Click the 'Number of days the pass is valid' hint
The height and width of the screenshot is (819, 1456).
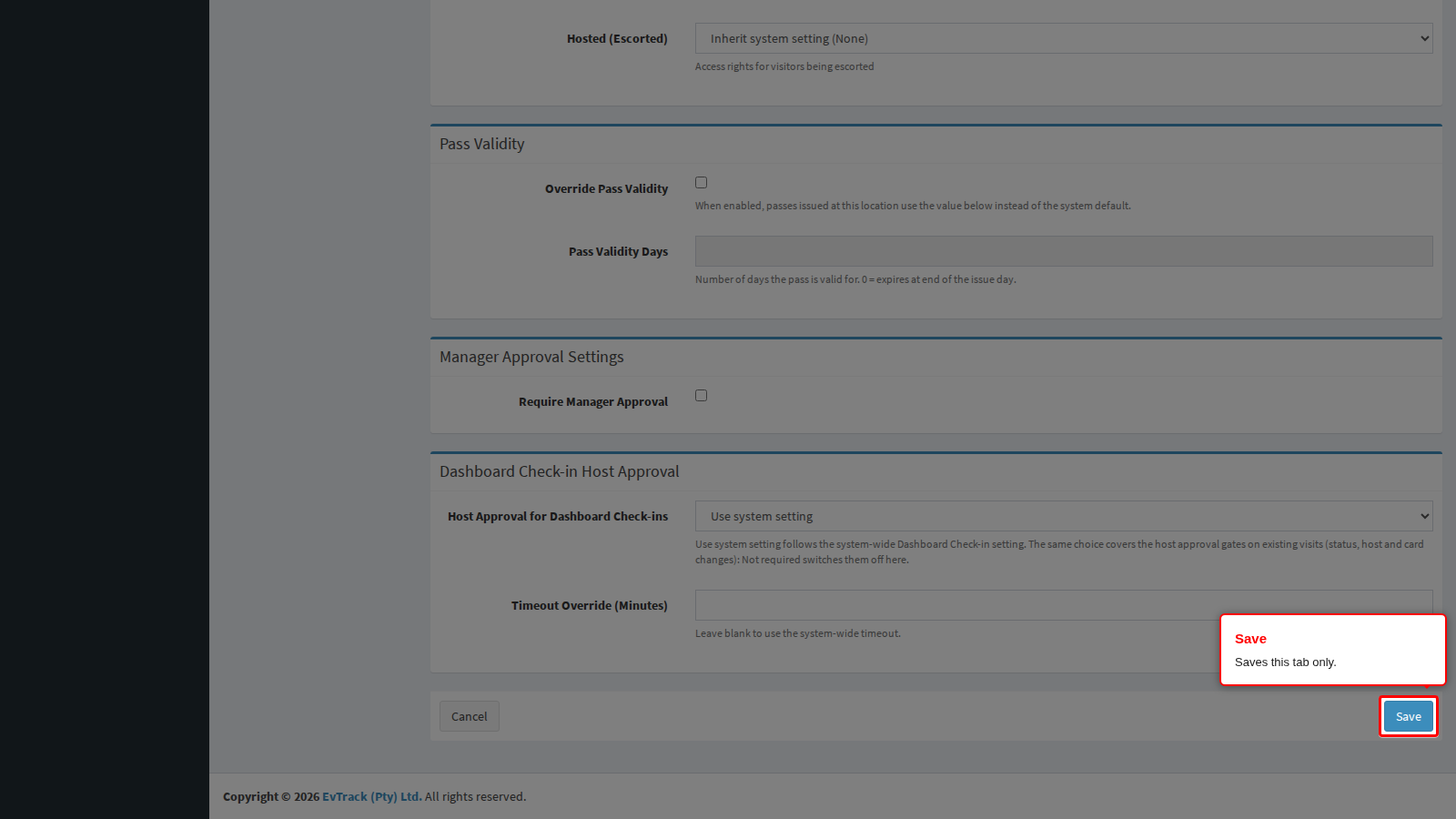[855, 279]
